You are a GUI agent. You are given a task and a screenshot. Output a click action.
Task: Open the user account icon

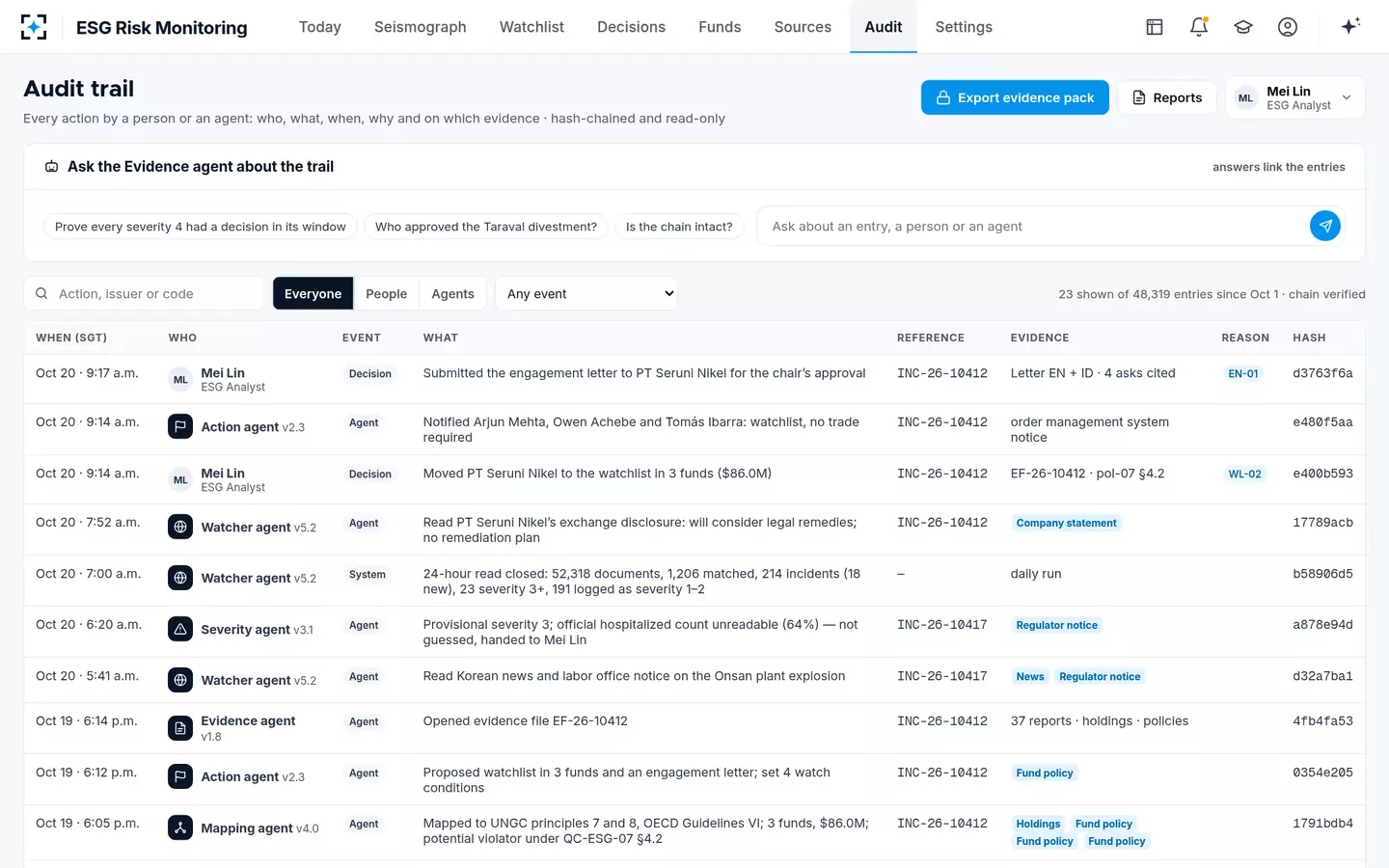point(1288,27)
